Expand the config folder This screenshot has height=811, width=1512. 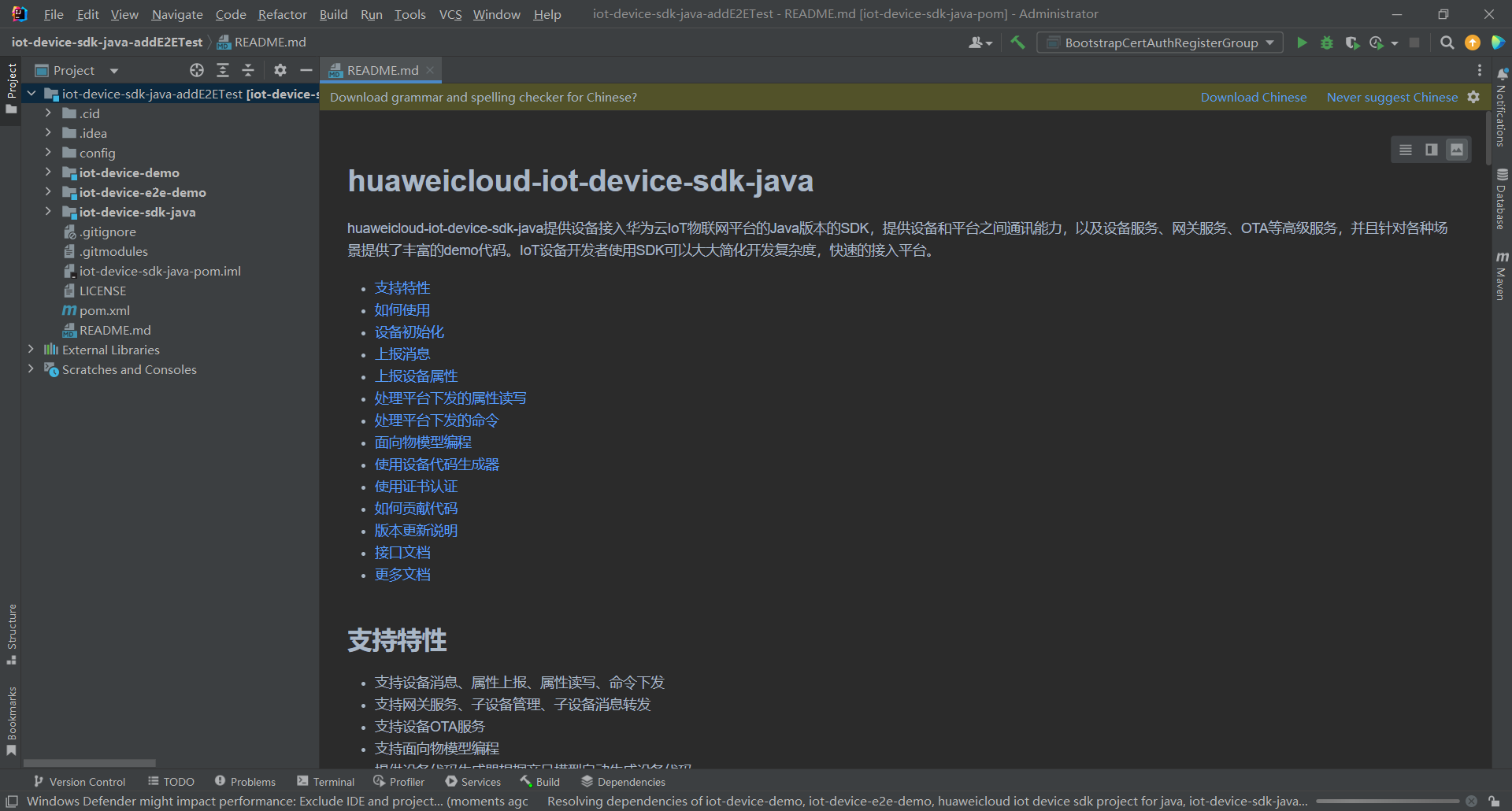48,153
